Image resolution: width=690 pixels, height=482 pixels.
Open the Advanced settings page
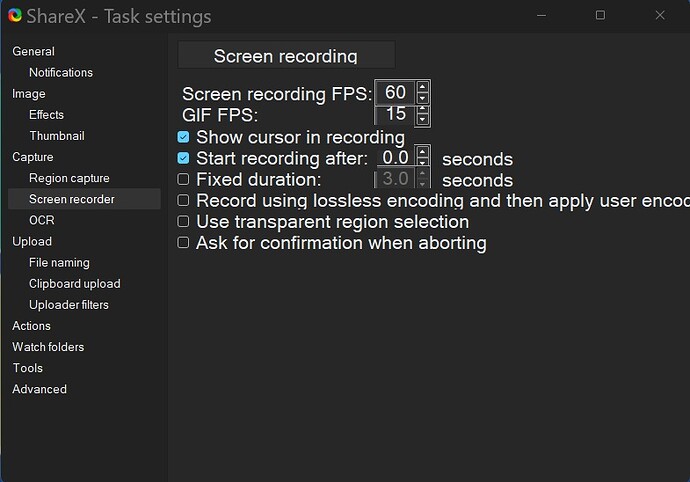[39, 389]
